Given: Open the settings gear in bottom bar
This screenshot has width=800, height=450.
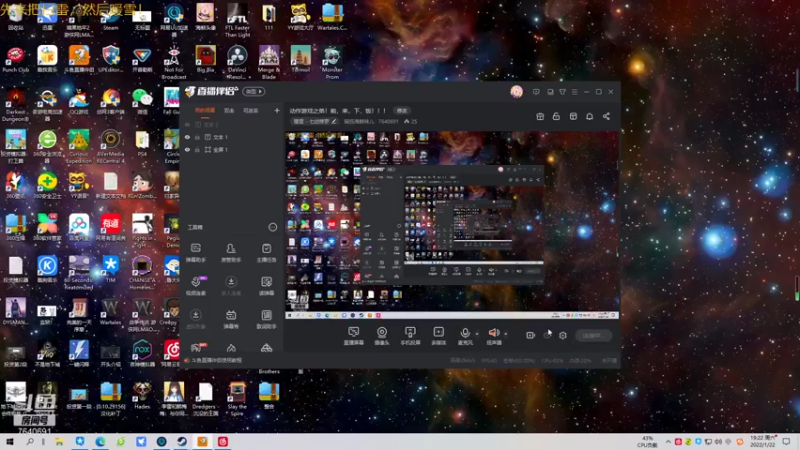Looking at the screenshot, I should (563, 335).
